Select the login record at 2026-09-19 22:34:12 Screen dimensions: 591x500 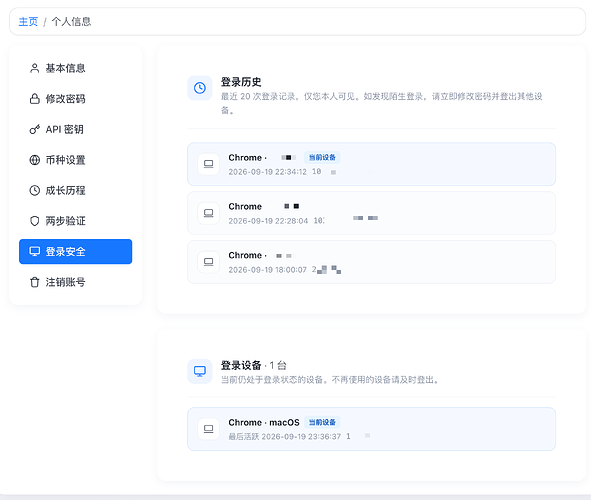click(x=371, y=164)
